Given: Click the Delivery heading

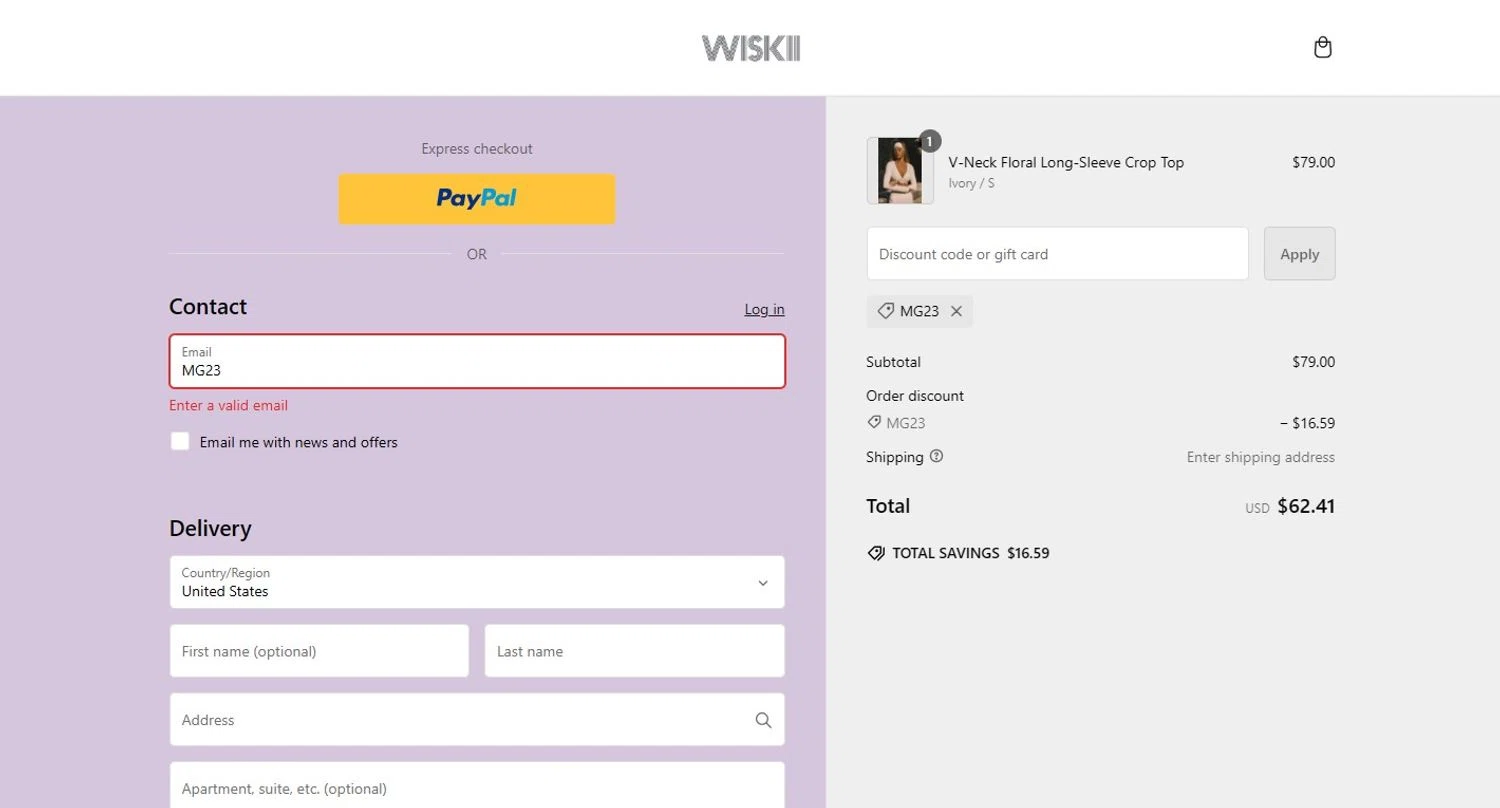Looking at the screenshot, I should (x=210, y=528).
